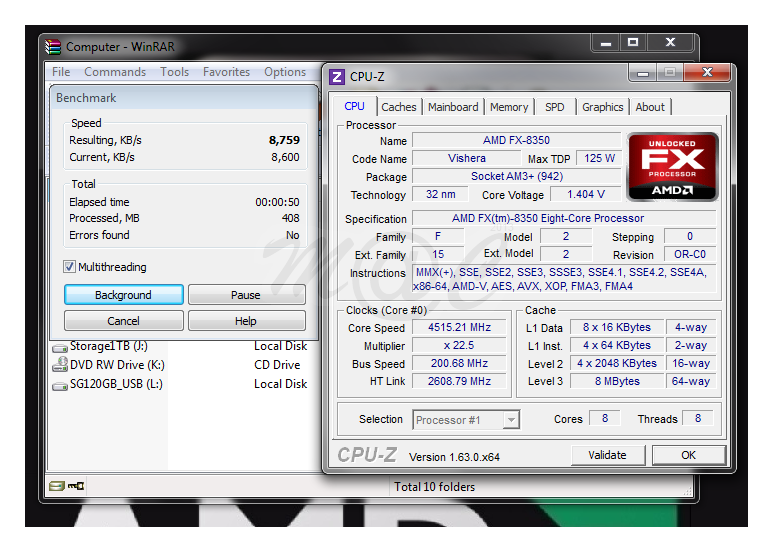The image size is (773, 552).
Task: Minimize the CPU-Z window
Action: click(x=642, y=73)
